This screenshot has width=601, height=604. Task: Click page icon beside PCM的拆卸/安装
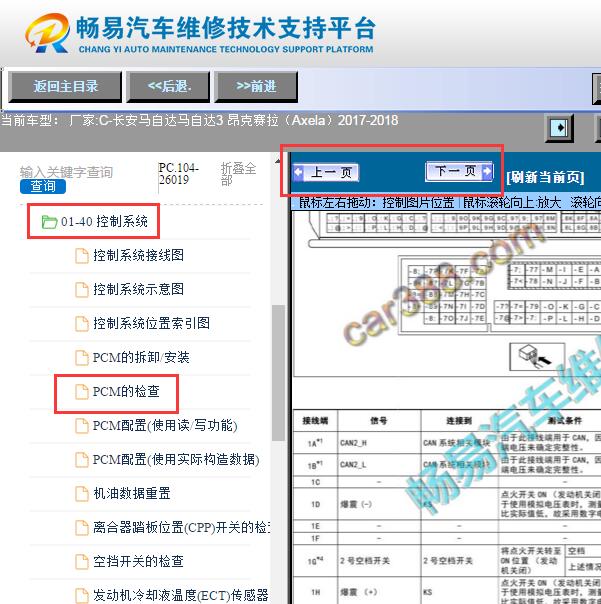82,358
